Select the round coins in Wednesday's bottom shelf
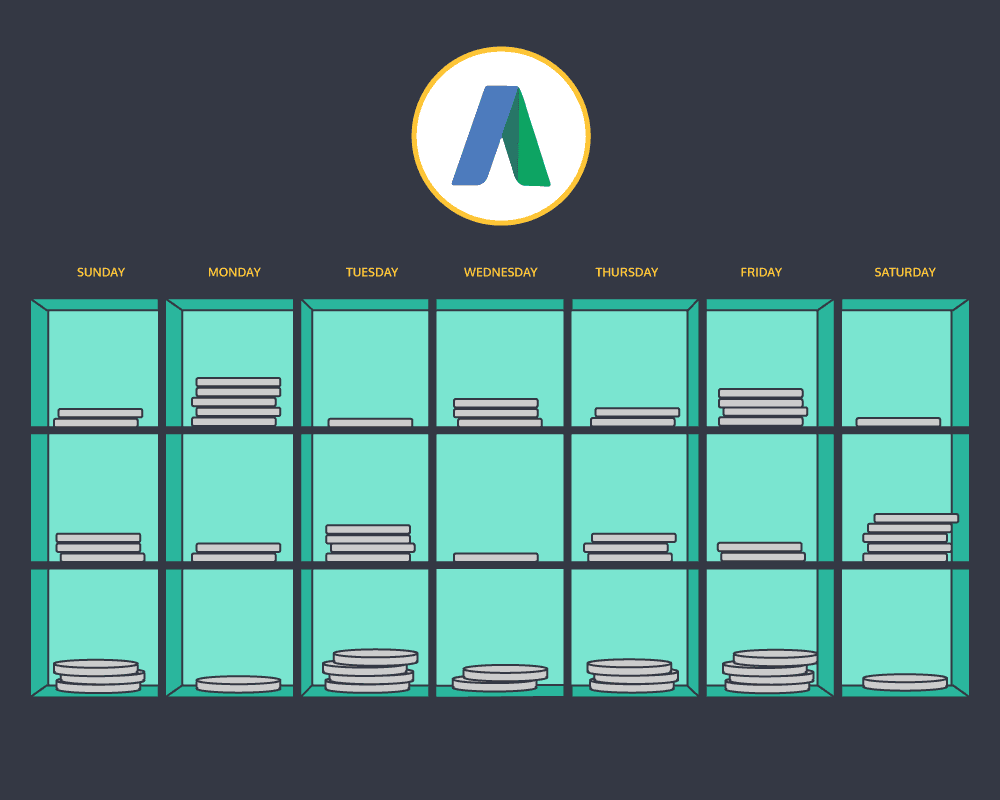The width and height of the screenshot is (1000, 800). pyautogui.click(x=500, y=678)
